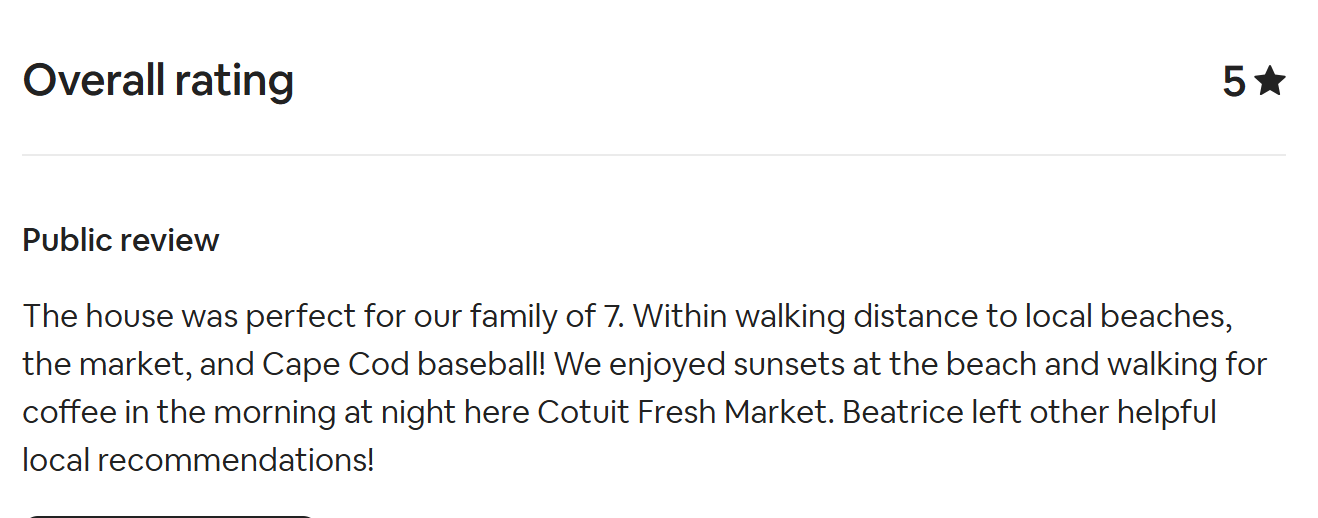Click the horizontal divider under Overall rating
The width and height of the screenshot is (1318, 518).
click(654, 155)
